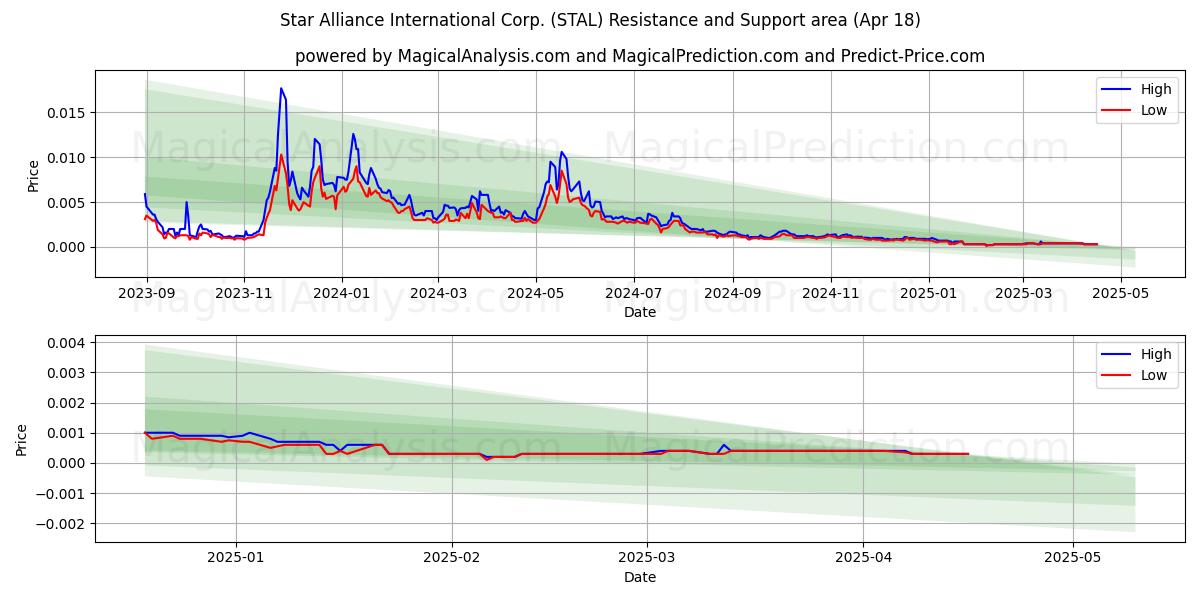This screenshot has width=1200, height=600.
Task: Click the 0.002 price tick on bottom chart
Action: pos(68,403)
